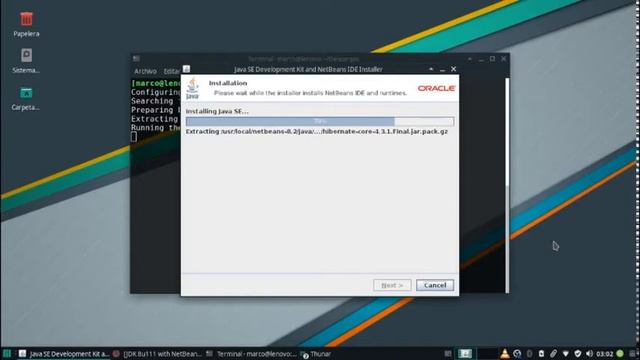Switch to Java SE Development Kit taskbar item

(64, 353)
